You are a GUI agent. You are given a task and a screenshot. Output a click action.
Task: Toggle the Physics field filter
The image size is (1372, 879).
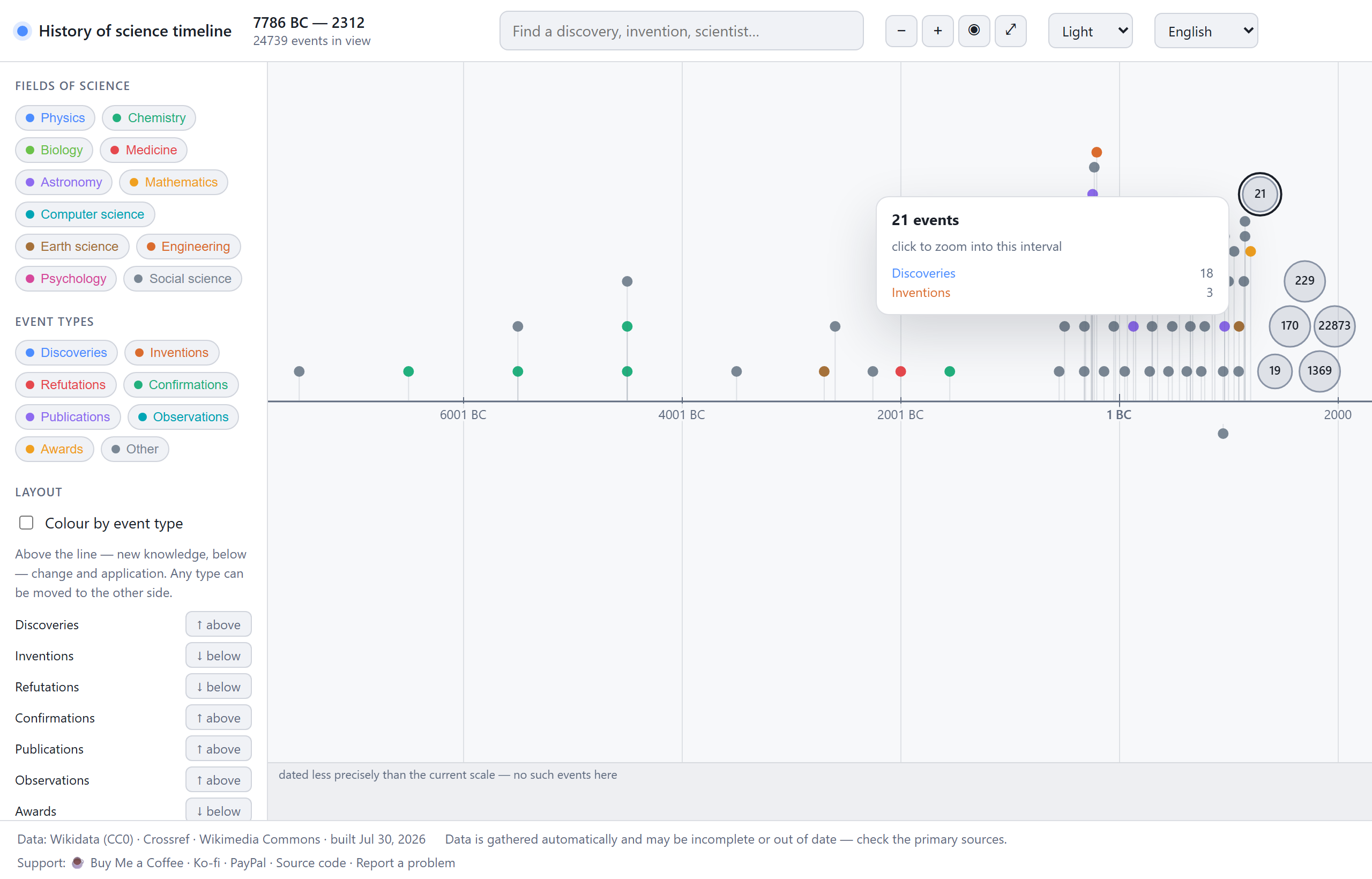(x=55, y=117)
